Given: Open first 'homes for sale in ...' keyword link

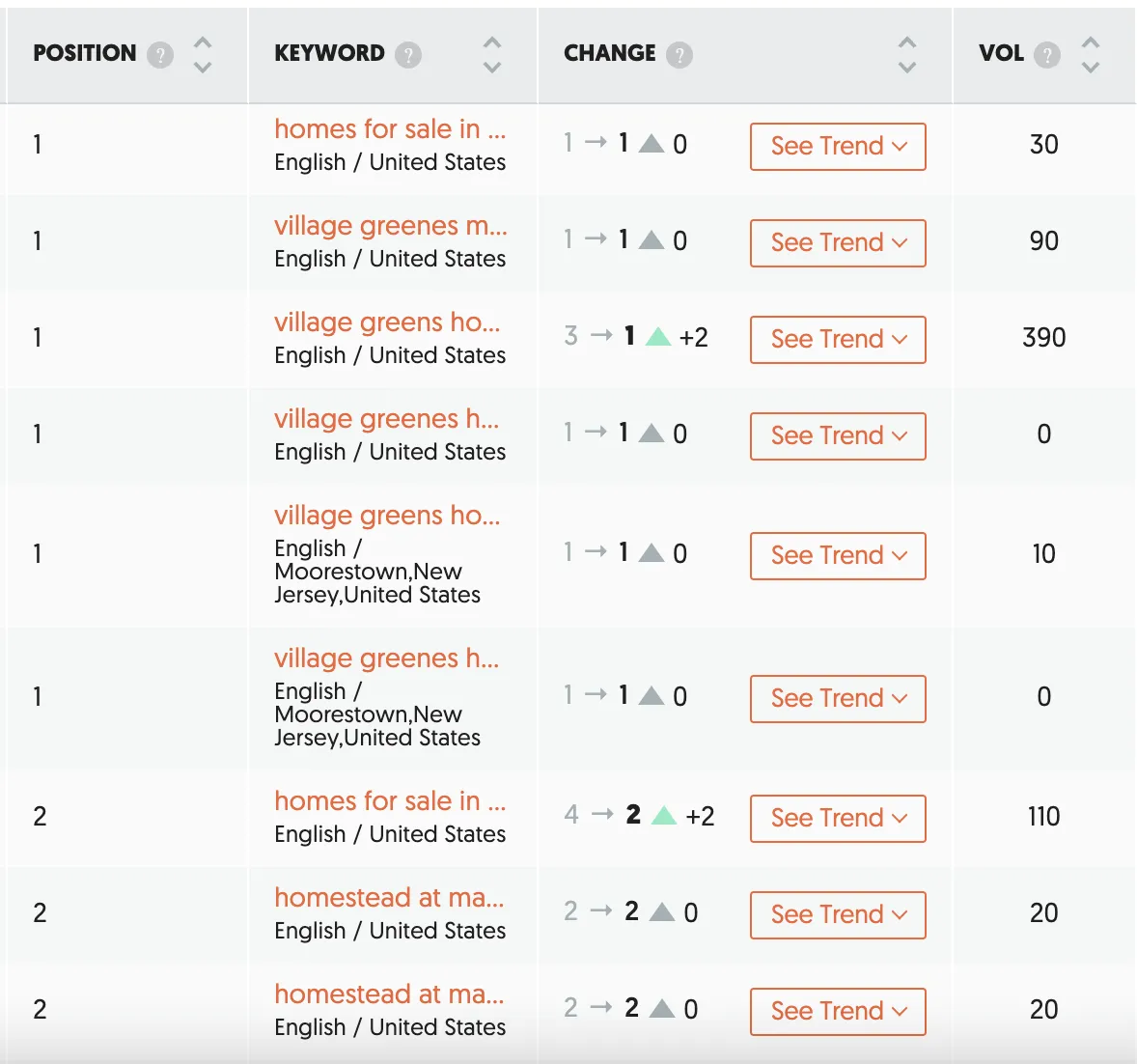Looking at the screenshot, I should 390,128.
